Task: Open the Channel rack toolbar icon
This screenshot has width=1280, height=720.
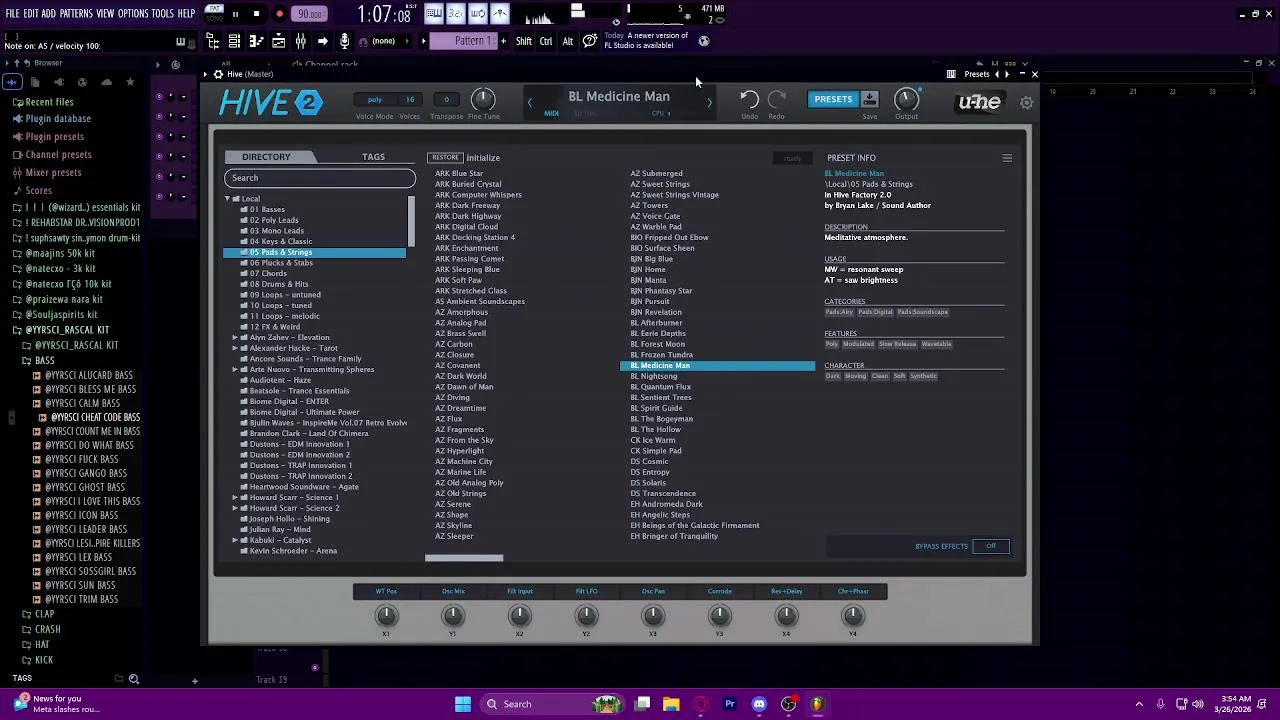Action: (x=234, y=41)
